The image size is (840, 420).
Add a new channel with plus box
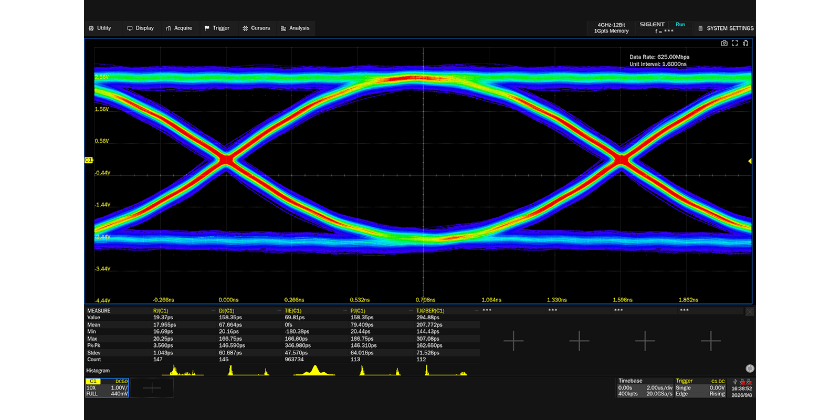(x=152, y=388)
